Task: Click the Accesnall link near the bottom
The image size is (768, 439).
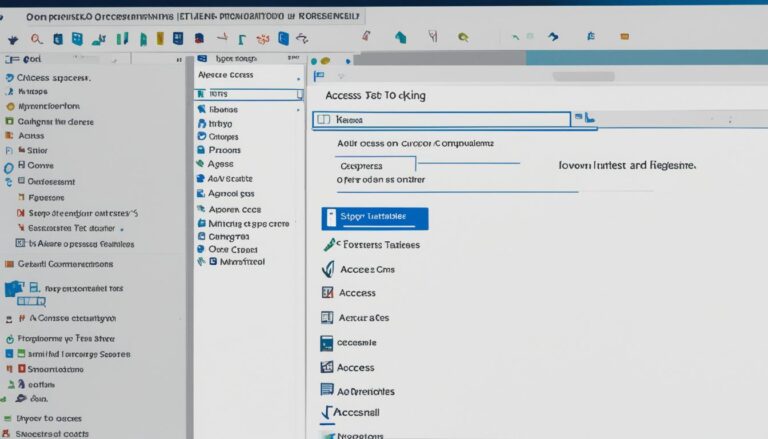Action: pyautogui.click(x=360, y=412)
